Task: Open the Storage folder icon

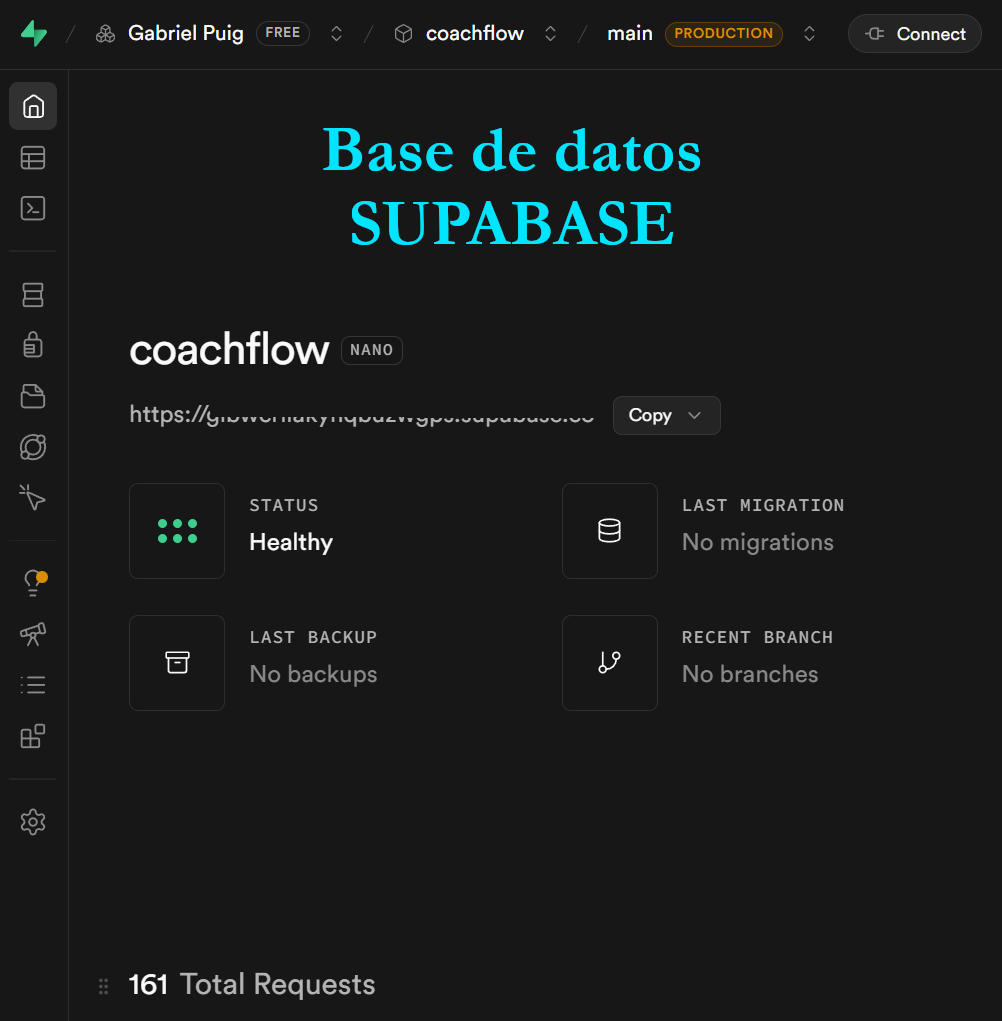Action: point(33,396)
